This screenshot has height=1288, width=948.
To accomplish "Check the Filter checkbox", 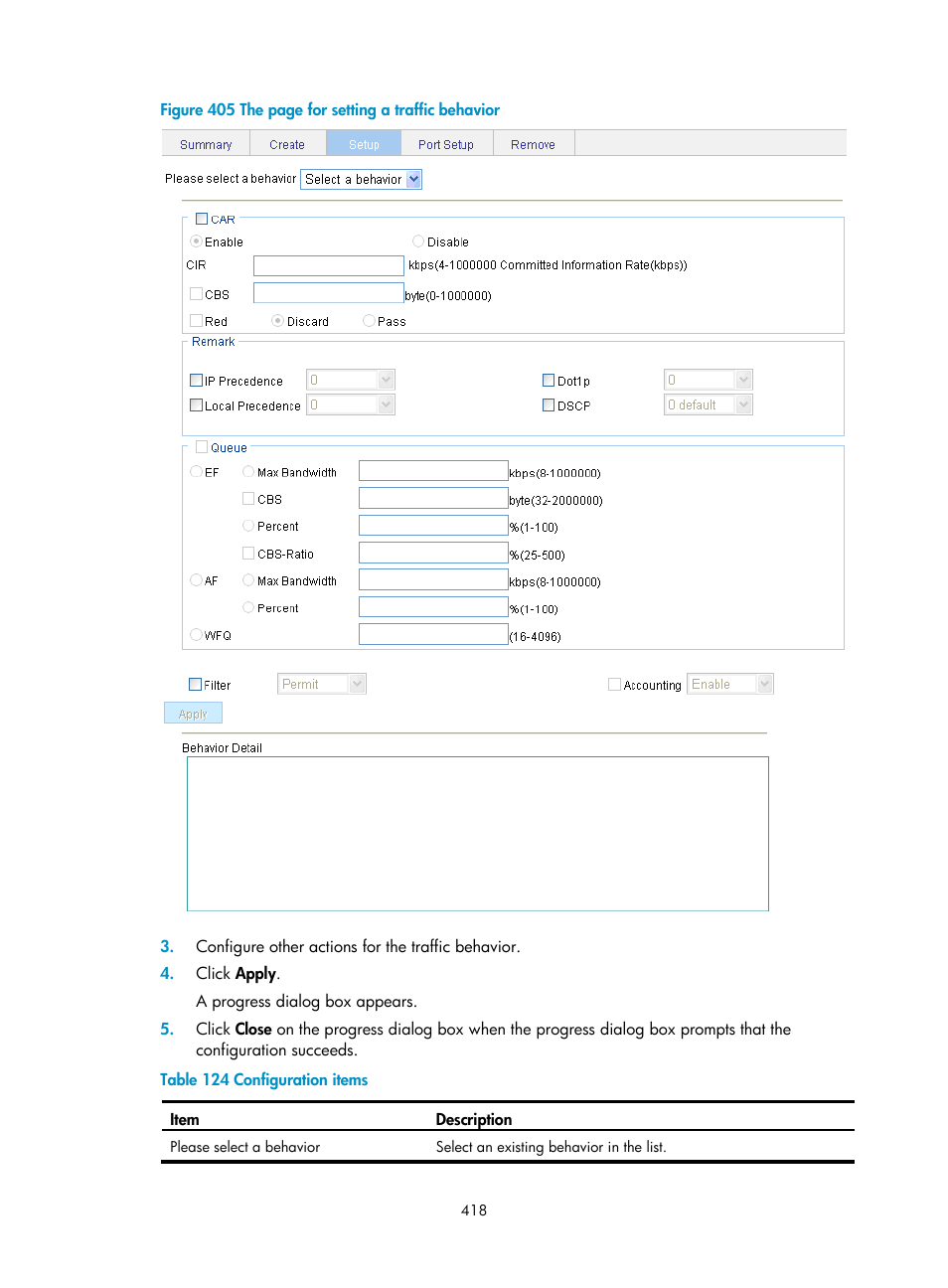I will [x=195, y=684].
